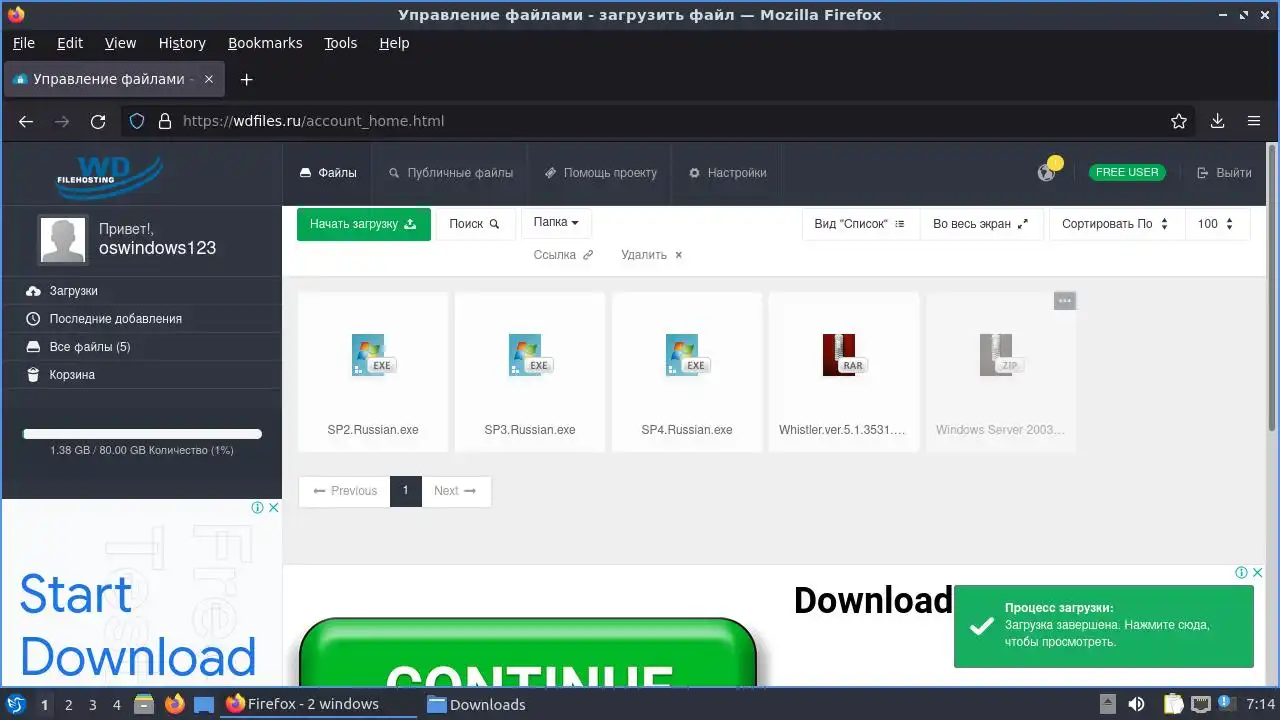The image size is (1280, 720).
Task: Click the oswindows123 username
Action: 157,248
